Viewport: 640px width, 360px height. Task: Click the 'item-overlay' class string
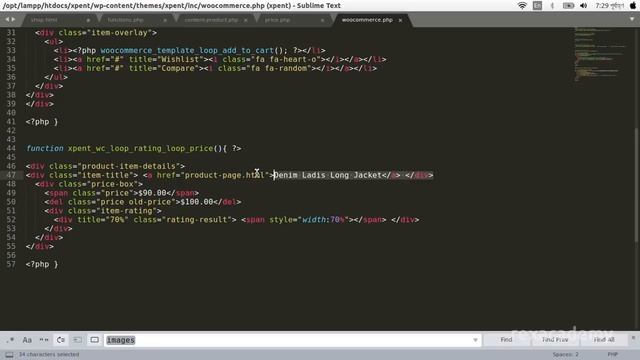[x=119, y=33]
